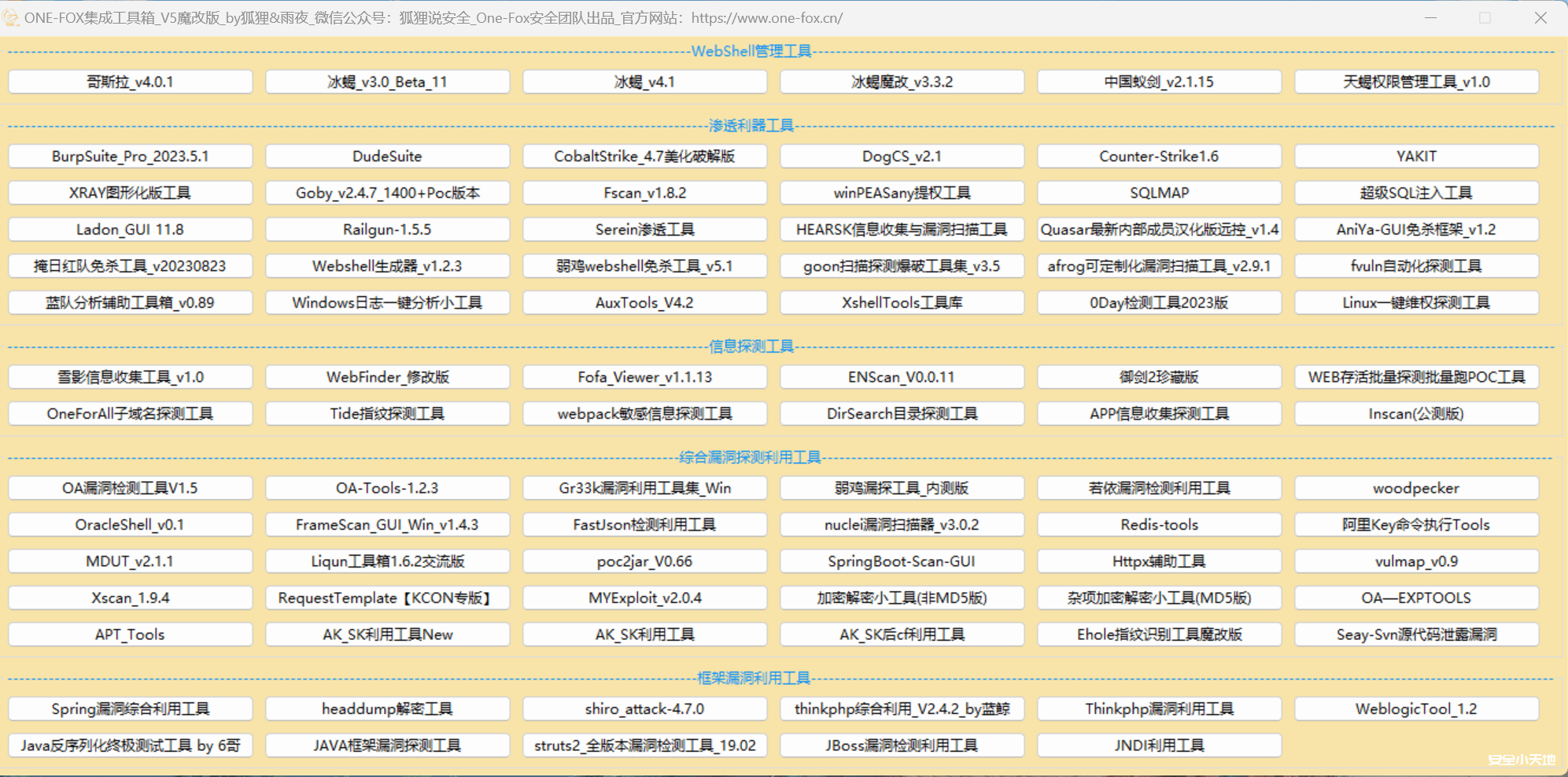Open ENScan_V0.0.11 tool
This screenshot has width=1568, height=777.
[x=902, y=377]
